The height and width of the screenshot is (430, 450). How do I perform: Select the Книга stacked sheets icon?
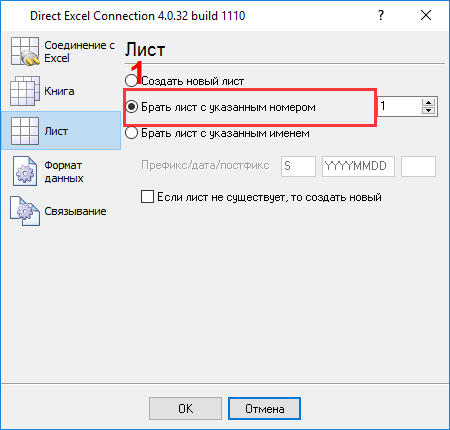[x=25, y=91]
